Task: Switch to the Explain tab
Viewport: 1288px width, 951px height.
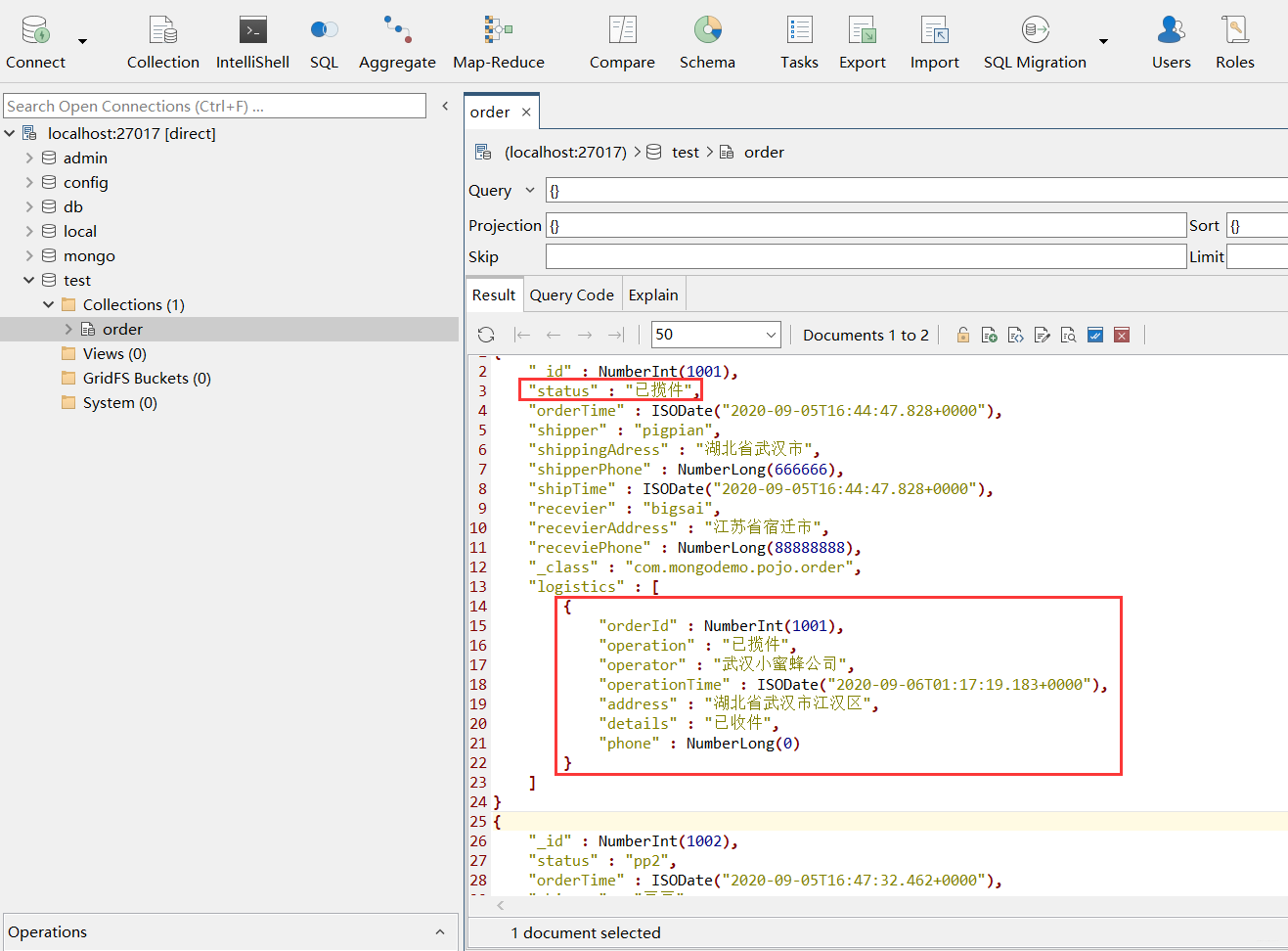Action: [653, 294]
